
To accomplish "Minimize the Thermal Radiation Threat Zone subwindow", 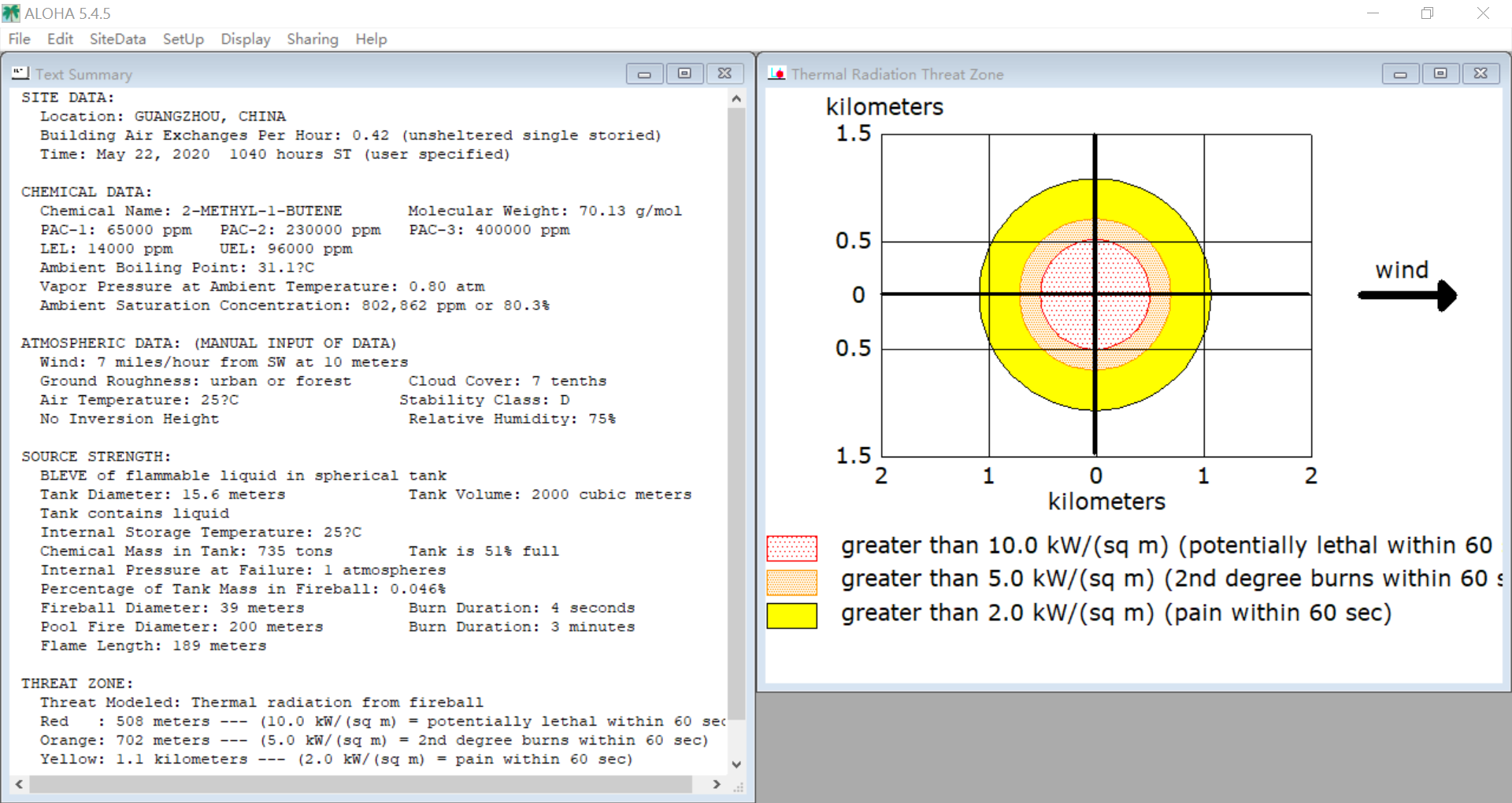I will 1401,74.
